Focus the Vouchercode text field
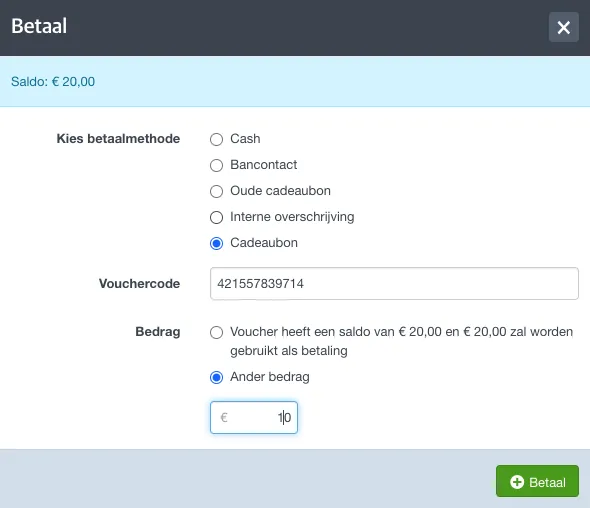Viewport: 590px width, 508px height. coord(394,283)
